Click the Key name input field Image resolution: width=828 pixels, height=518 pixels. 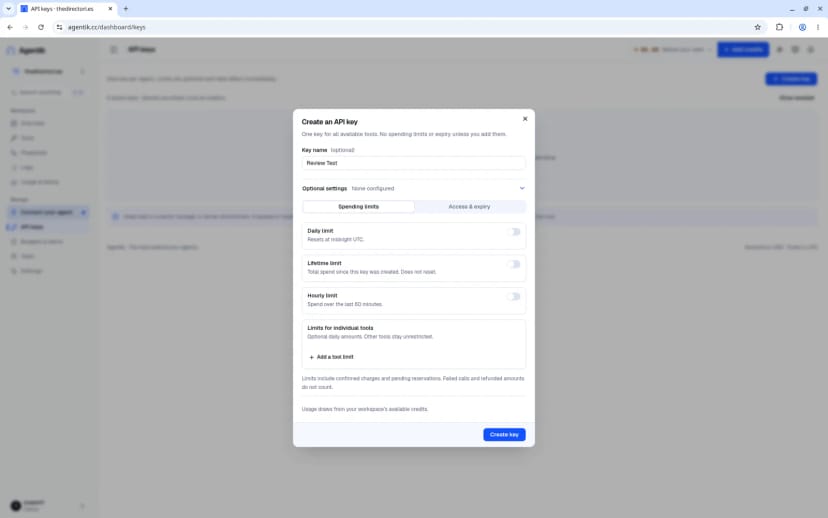[413, 163]
